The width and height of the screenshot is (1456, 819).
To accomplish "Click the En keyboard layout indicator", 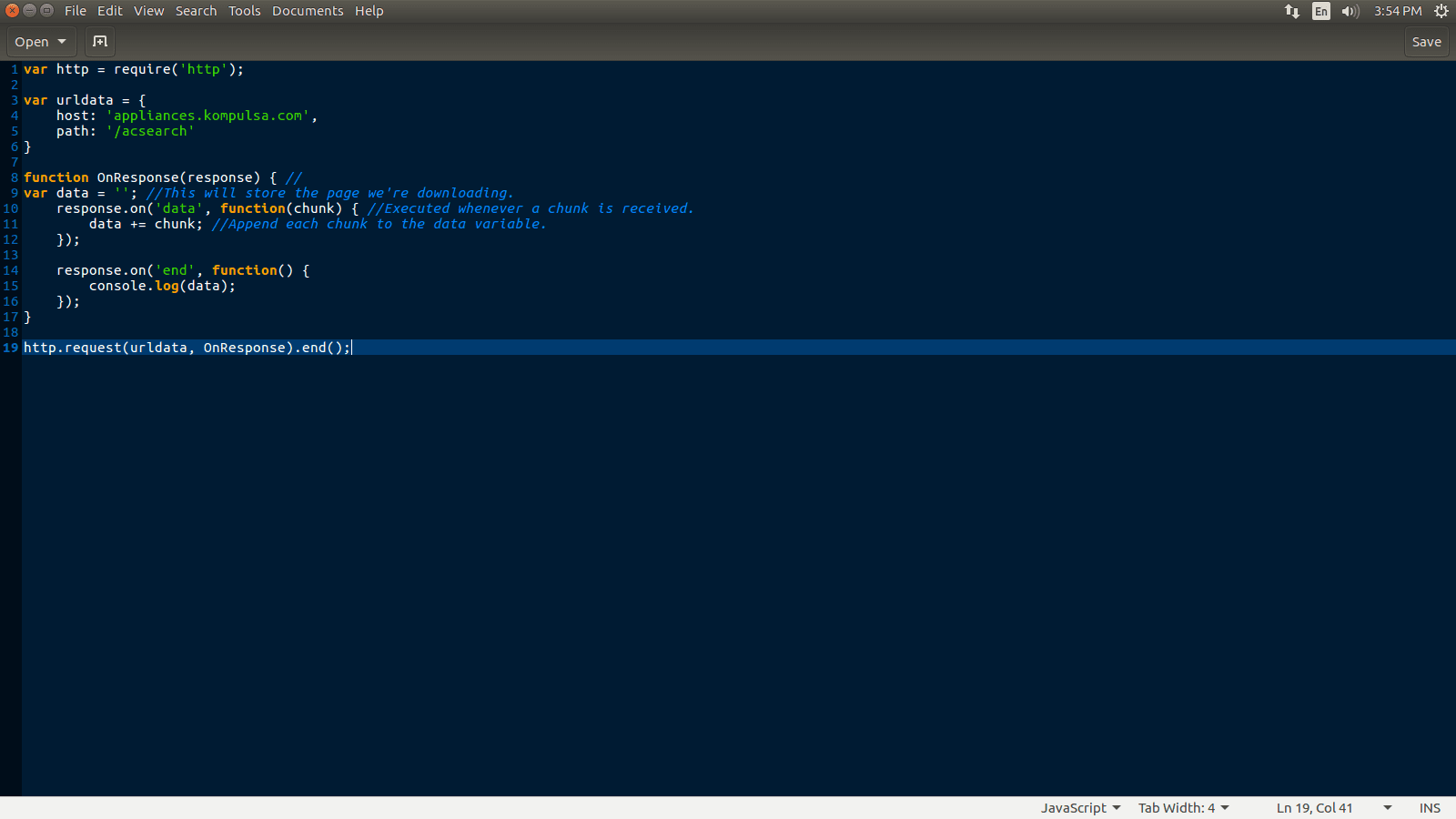I will coord(1320,11).
